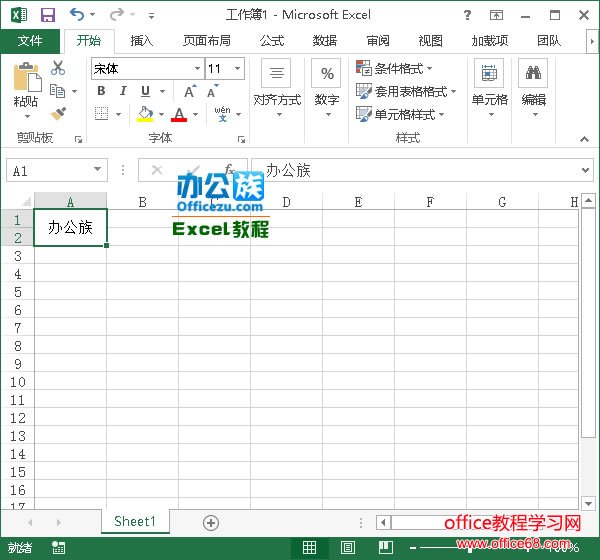Image resolution: width=600 pixels, height=560 pixels.
Task: Click vertical scrollbar down arrow
Action: tap(588, 503)
